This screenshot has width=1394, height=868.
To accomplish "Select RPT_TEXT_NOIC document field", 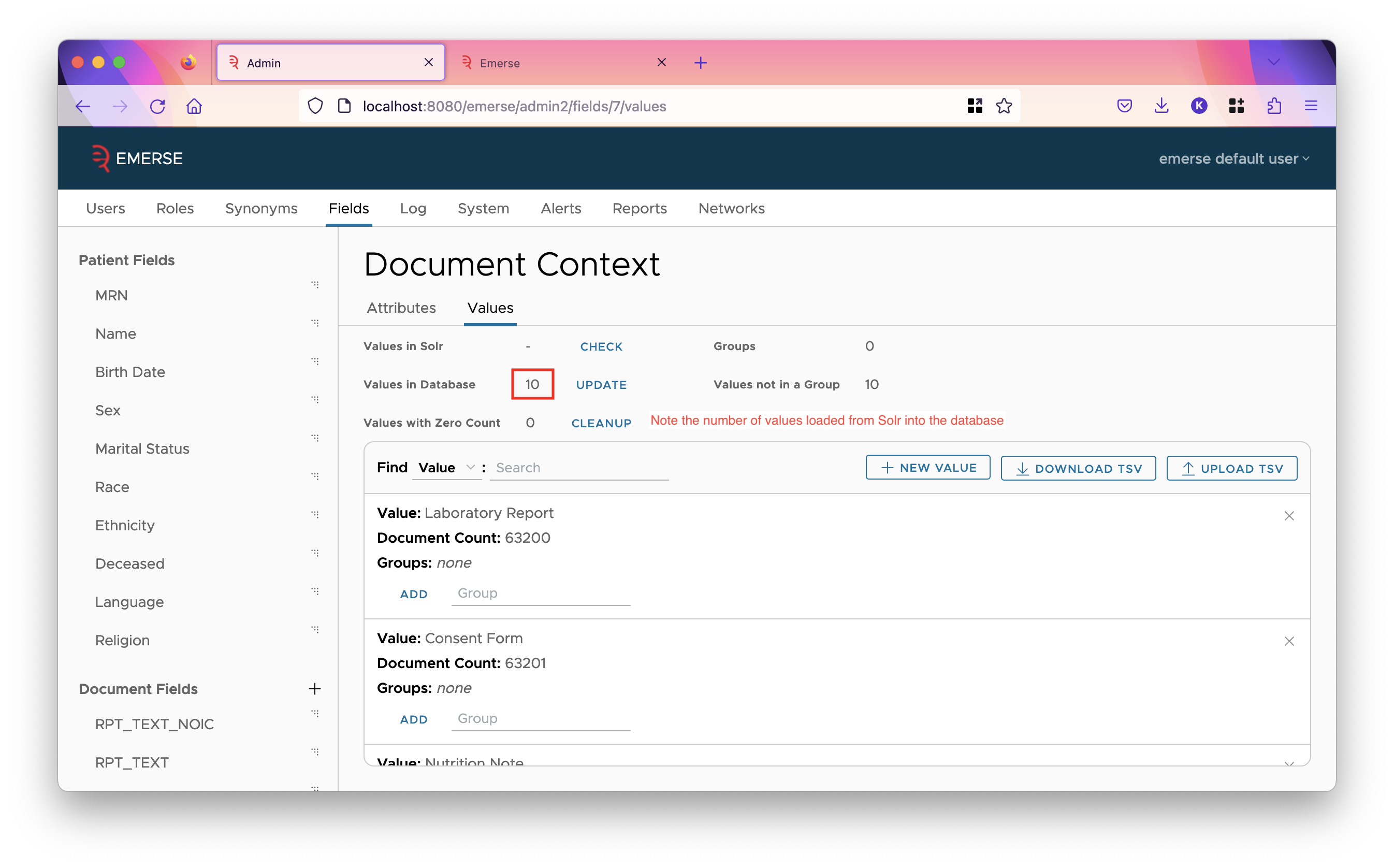I will click(154, 725).
